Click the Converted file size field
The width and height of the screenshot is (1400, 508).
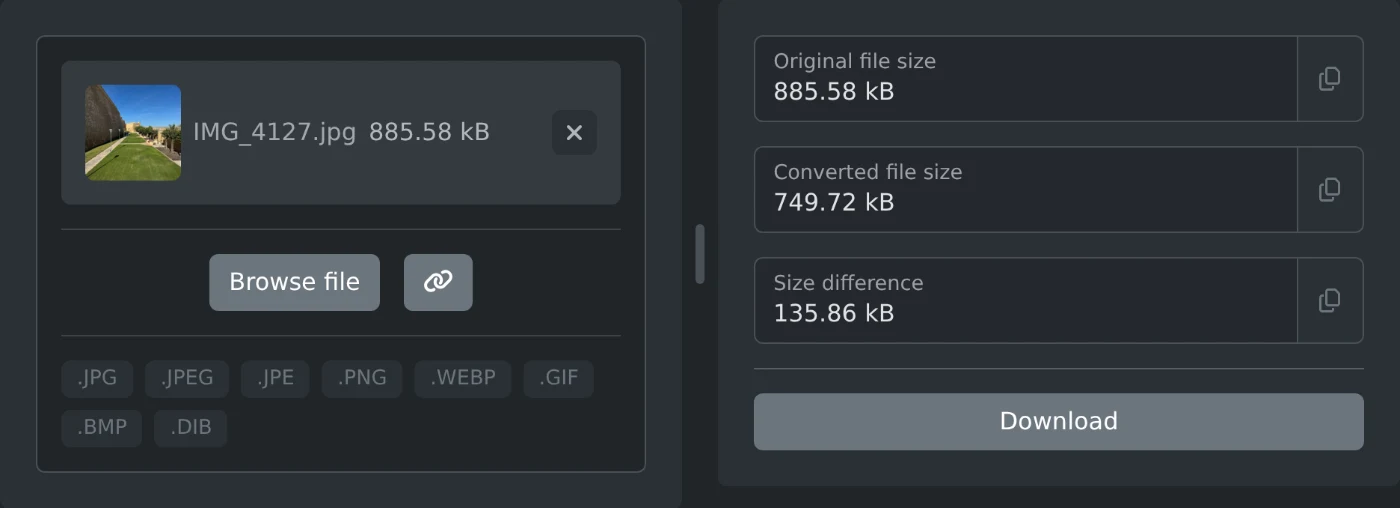(1026, 190)
